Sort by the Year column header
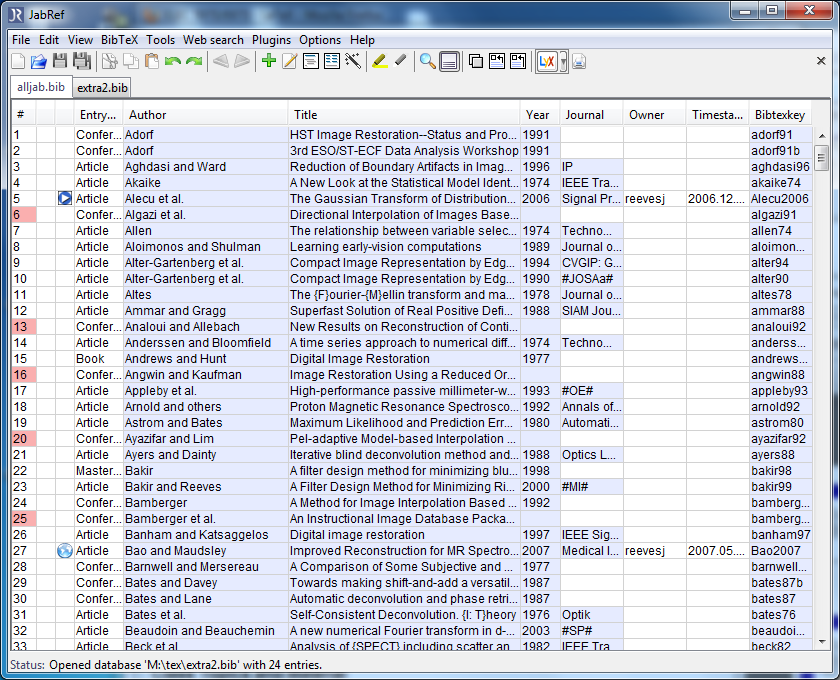The height and width of the screenshot is (680, 840). tap(540, 115)
